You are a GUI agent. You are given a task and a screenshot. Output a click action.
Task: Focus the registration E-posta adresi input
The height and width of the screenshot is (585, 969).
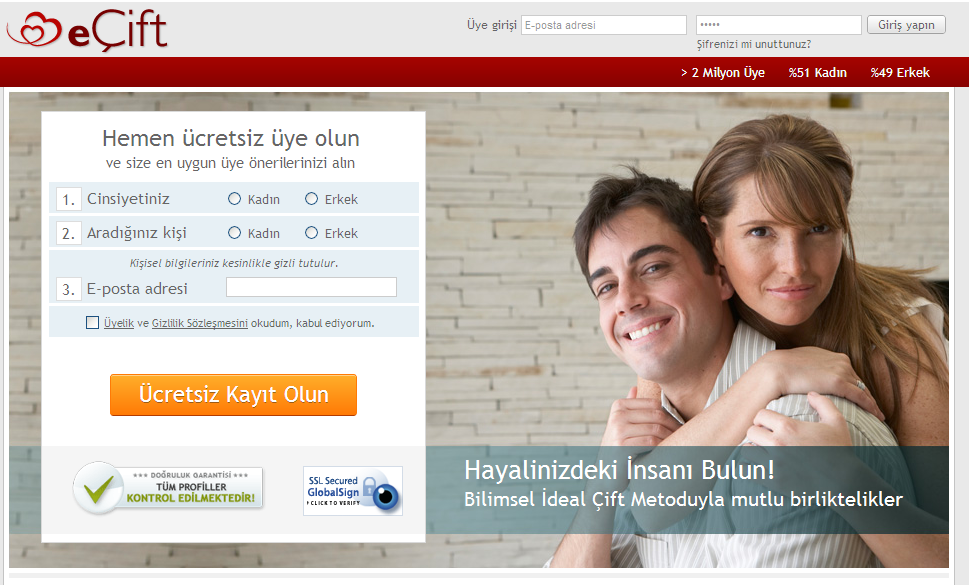(x=311, y=287)
